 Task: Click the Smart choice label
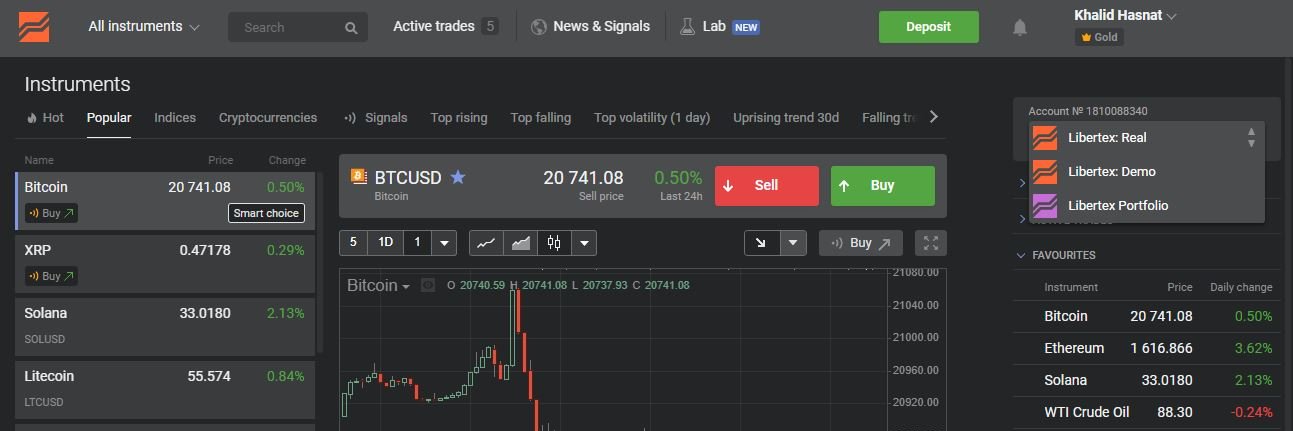coord(267,213)
